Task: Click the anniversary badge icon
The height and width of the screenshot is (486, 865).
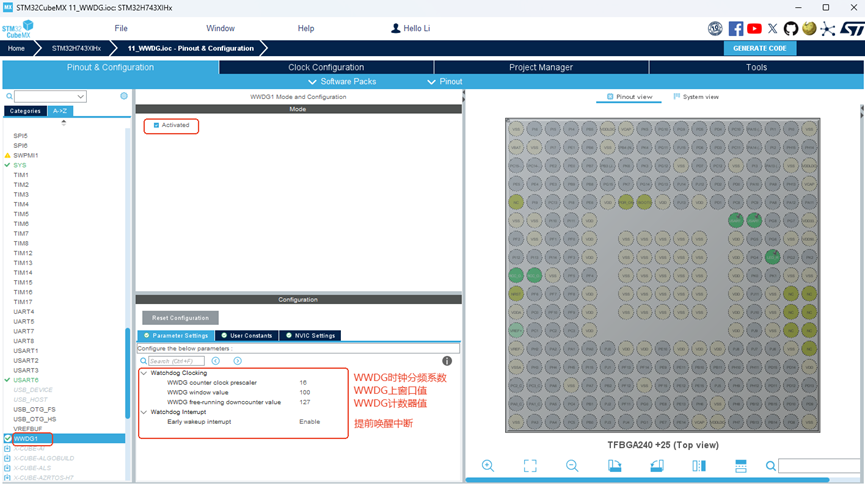Action: [x=716, y=29]
